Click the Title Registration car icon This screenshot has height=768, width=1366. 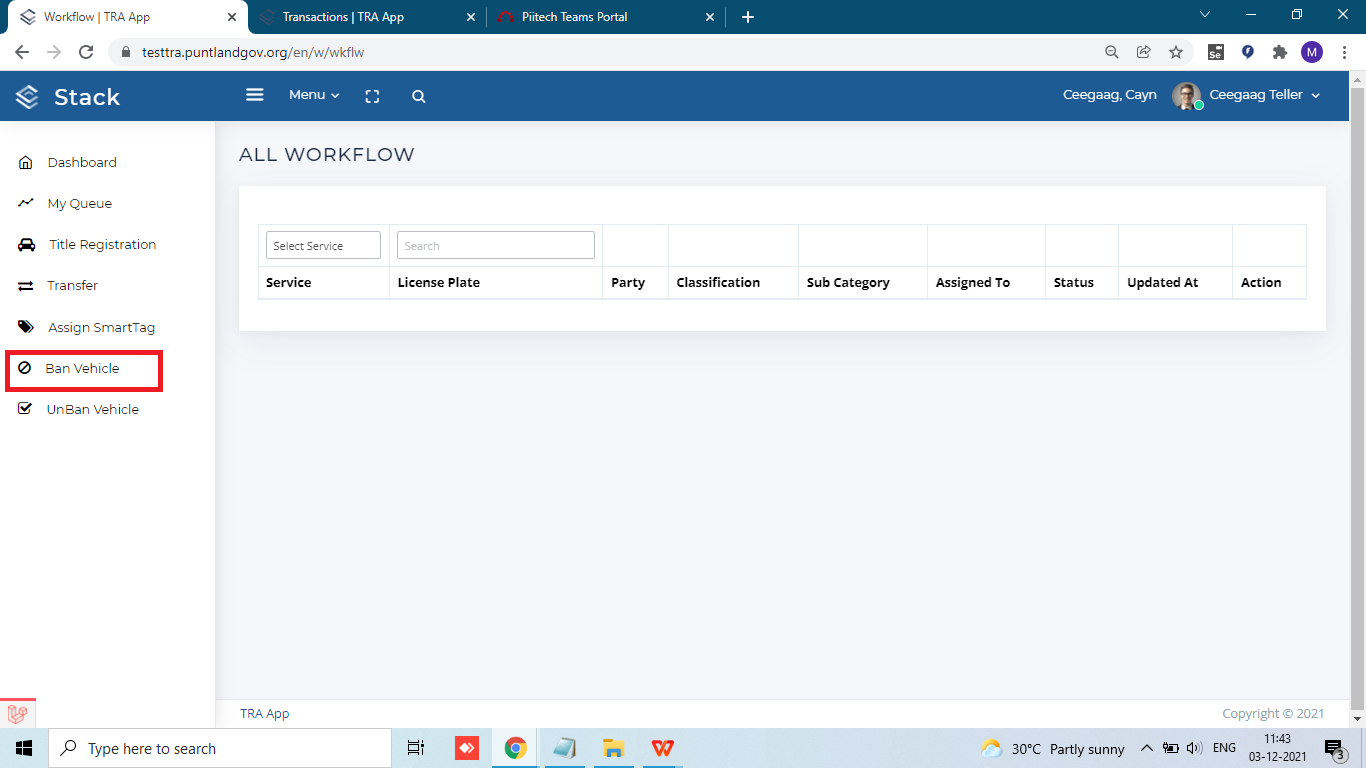pos(27,244)
